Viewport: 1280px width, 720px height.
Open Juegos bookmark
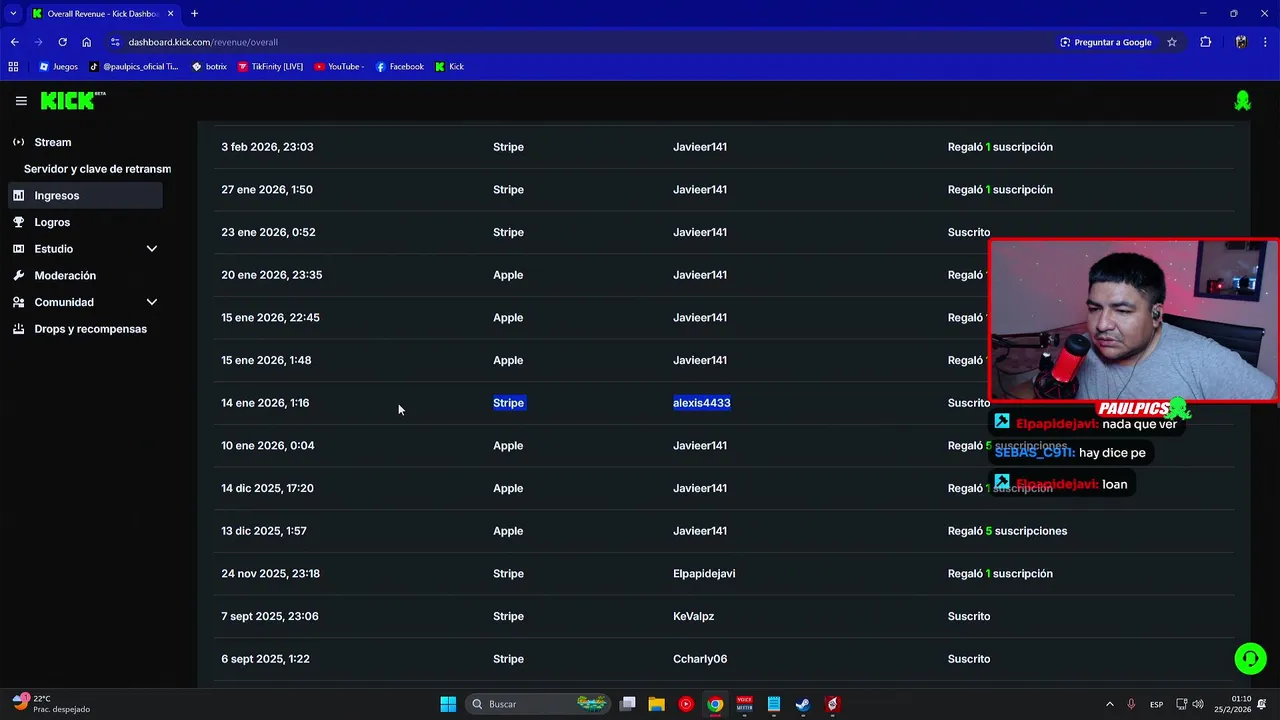(58, 67)
